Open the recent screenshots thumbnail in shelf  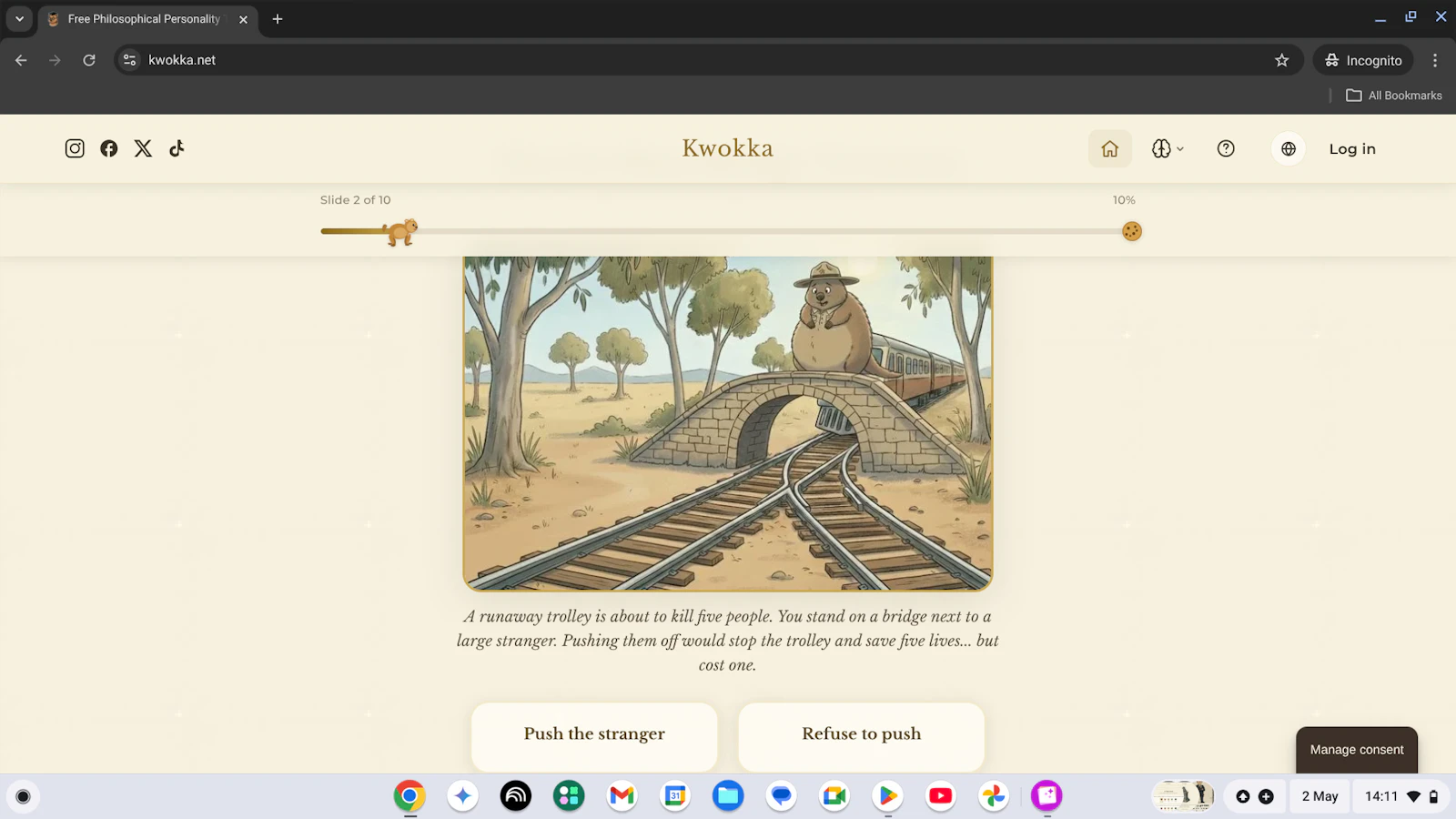1183,796
